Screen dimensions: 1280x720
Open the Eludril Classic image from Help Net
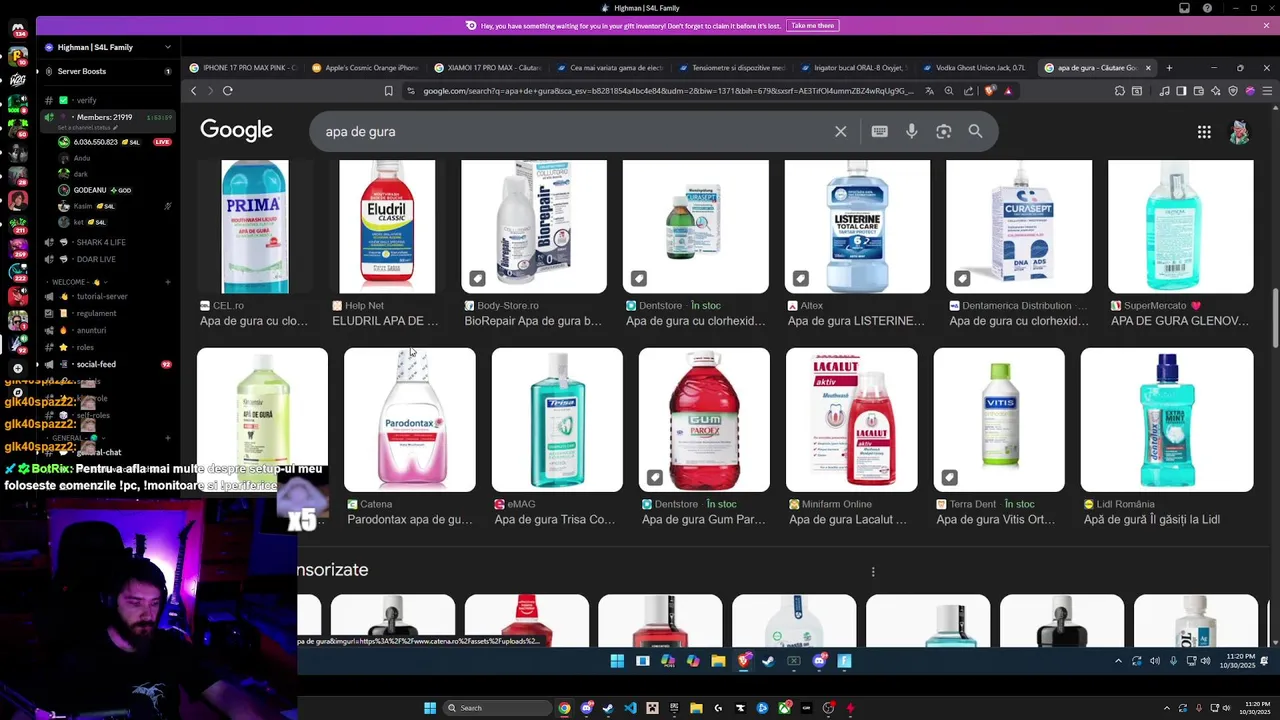point(387,227)
